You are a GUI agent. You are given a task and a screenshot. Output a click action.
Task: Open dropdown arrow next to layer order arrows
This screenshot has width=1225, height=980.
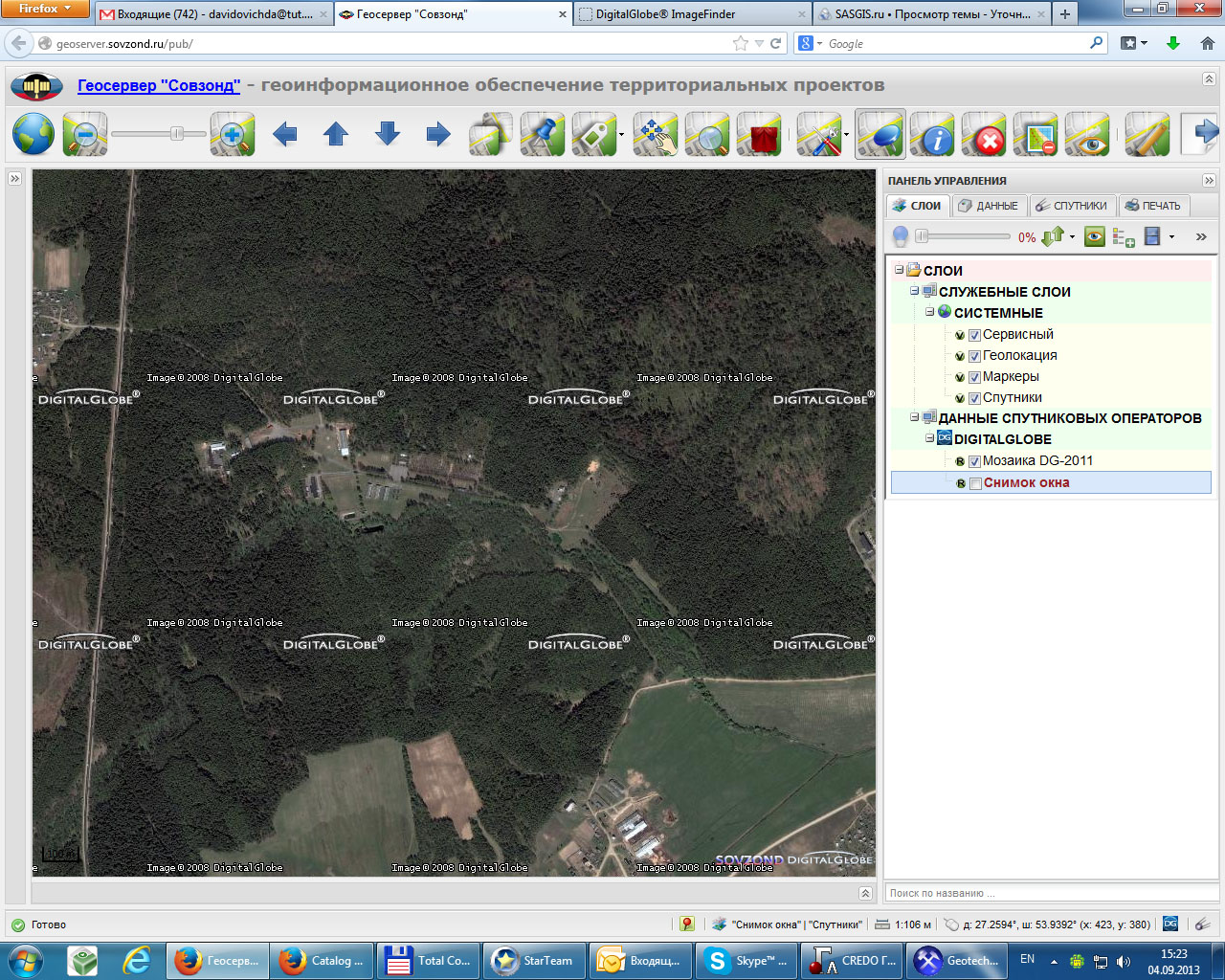pos(1072,237)
